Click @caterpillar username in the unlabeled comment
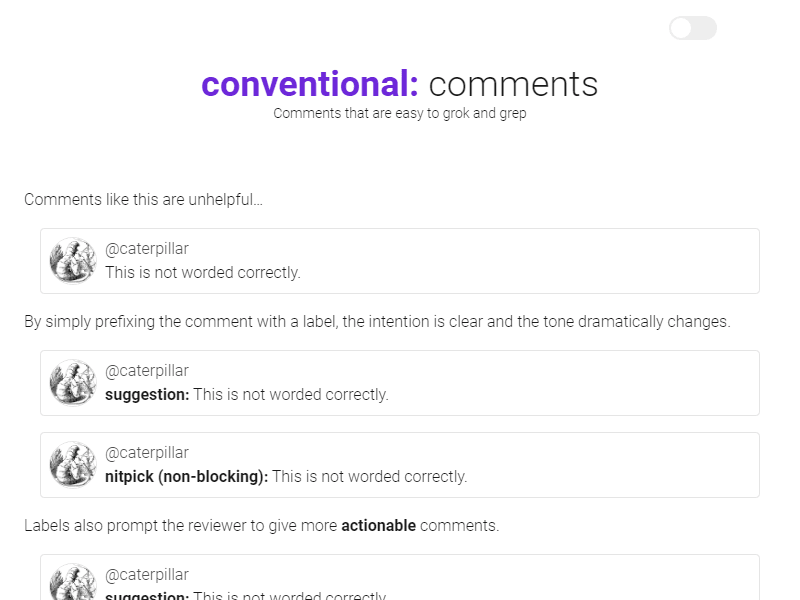The height and width of the screenshot is (600, 800). [x=147, y=249]
